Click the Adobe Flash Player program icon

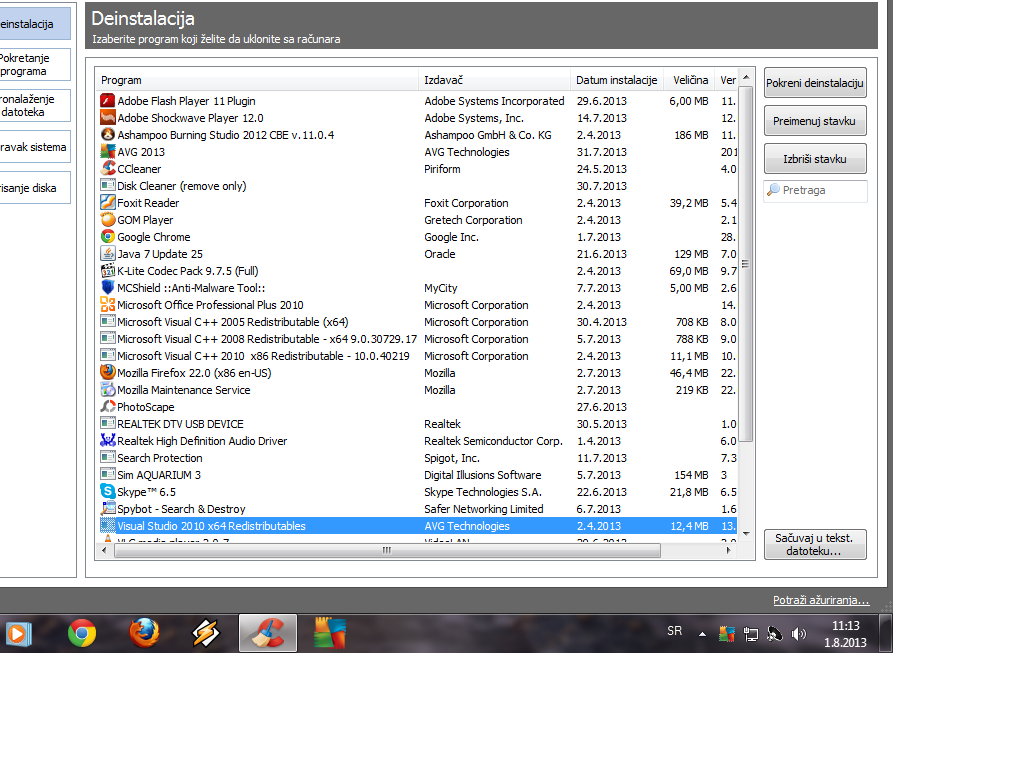(108, 101)
